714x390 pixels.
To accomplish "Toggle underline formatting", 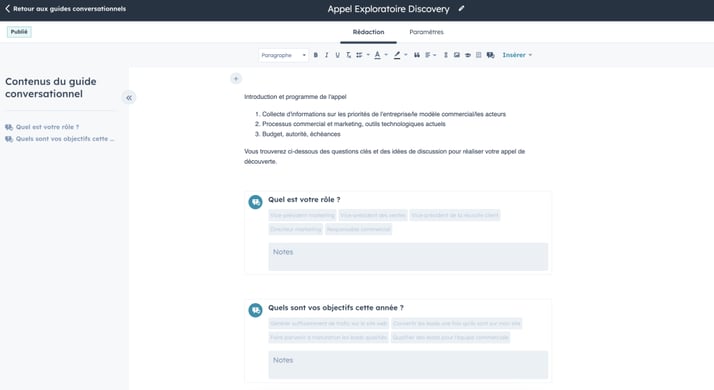I will coord(337,55).
